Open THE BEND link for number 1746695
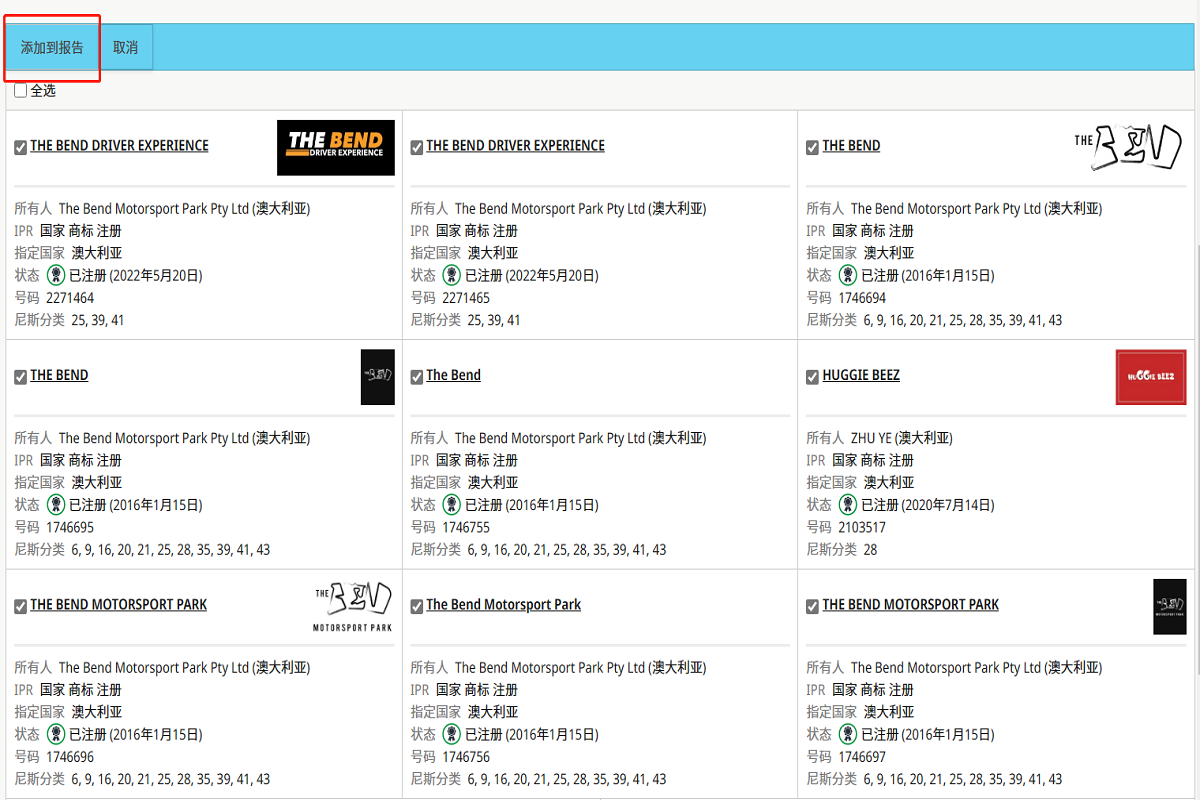The image size is (1200, 800). coord(59,375)
